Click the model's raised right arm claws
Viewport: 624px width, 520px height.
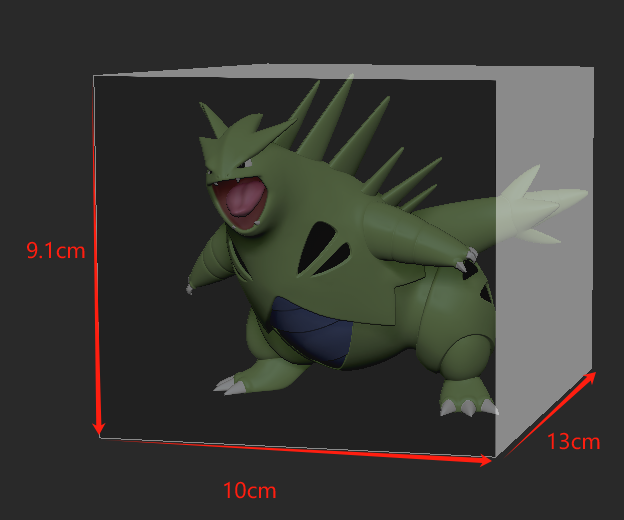[466, 264]
